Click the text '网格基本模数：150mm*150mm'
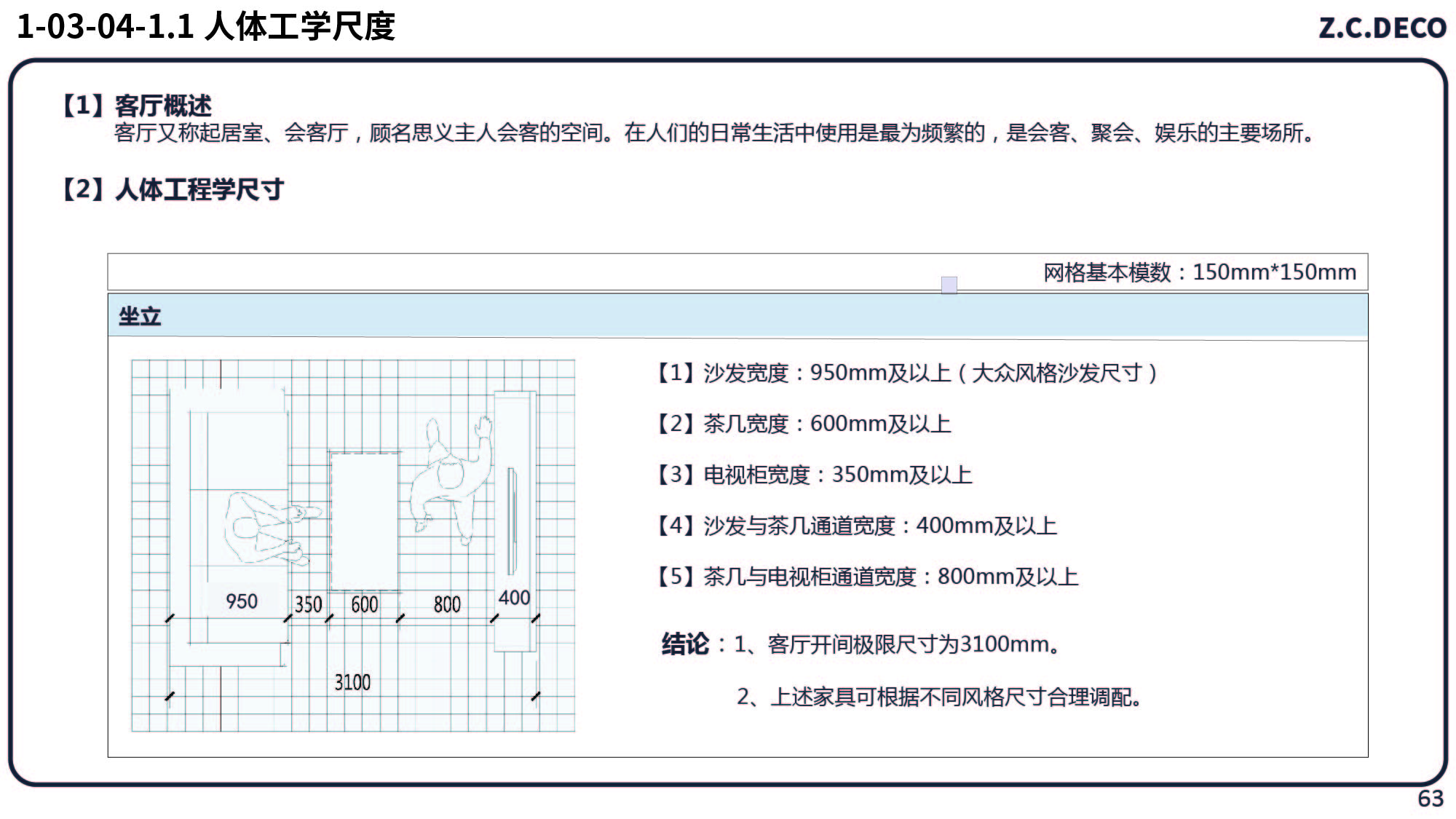This screenshot has height=819, width=1456. [x=1200, y=272]
